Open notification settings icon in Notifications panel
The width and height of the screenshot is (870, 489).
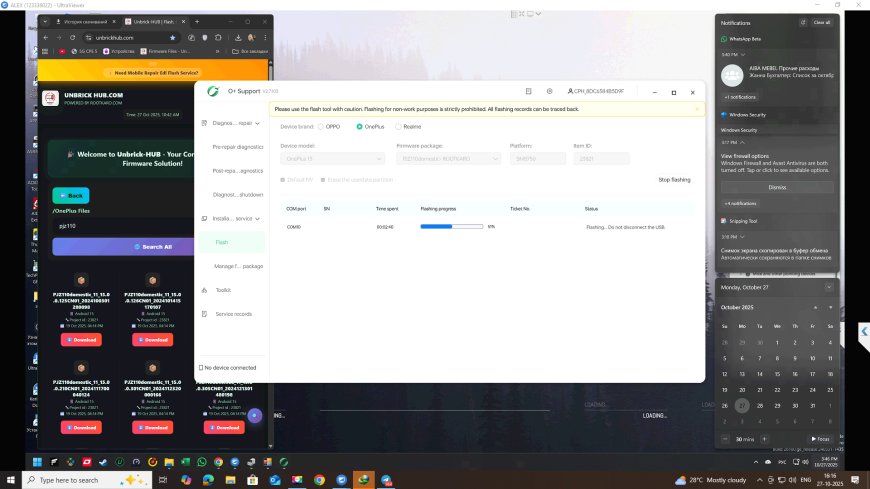(803, 23)
